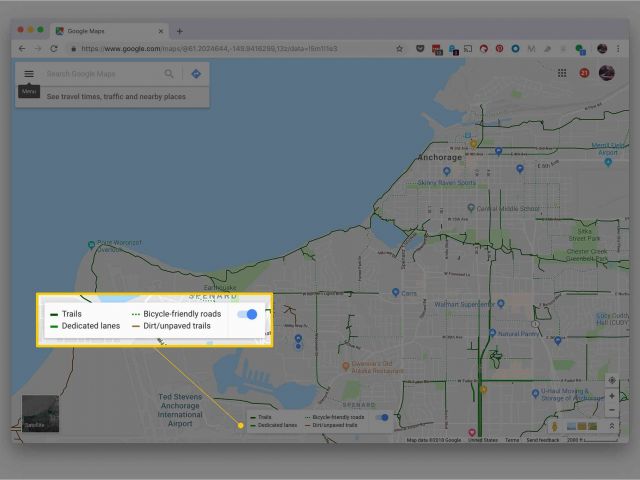Switch to Satellite view thumbnail

[x=40, y=413]
